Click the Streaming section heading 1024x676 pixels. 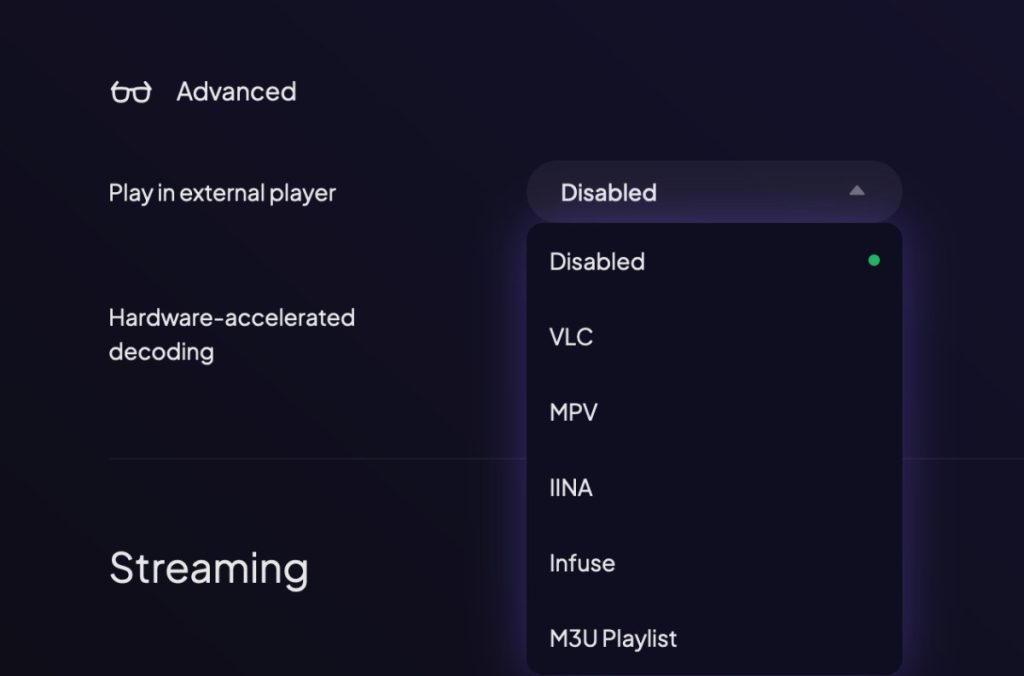(209, 568)
